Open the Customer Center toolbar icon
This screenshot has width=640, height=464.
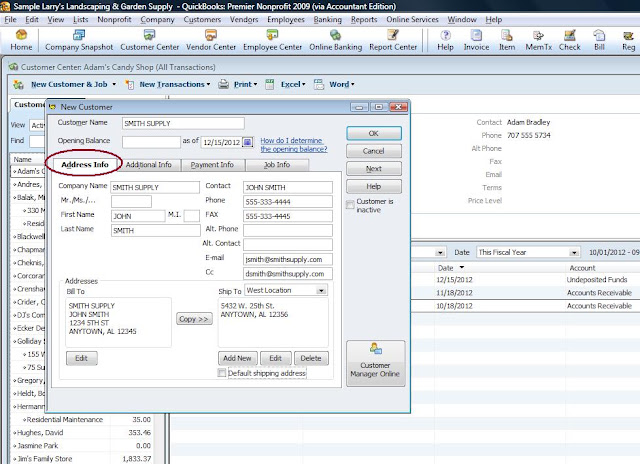click(x=149, y=40)
